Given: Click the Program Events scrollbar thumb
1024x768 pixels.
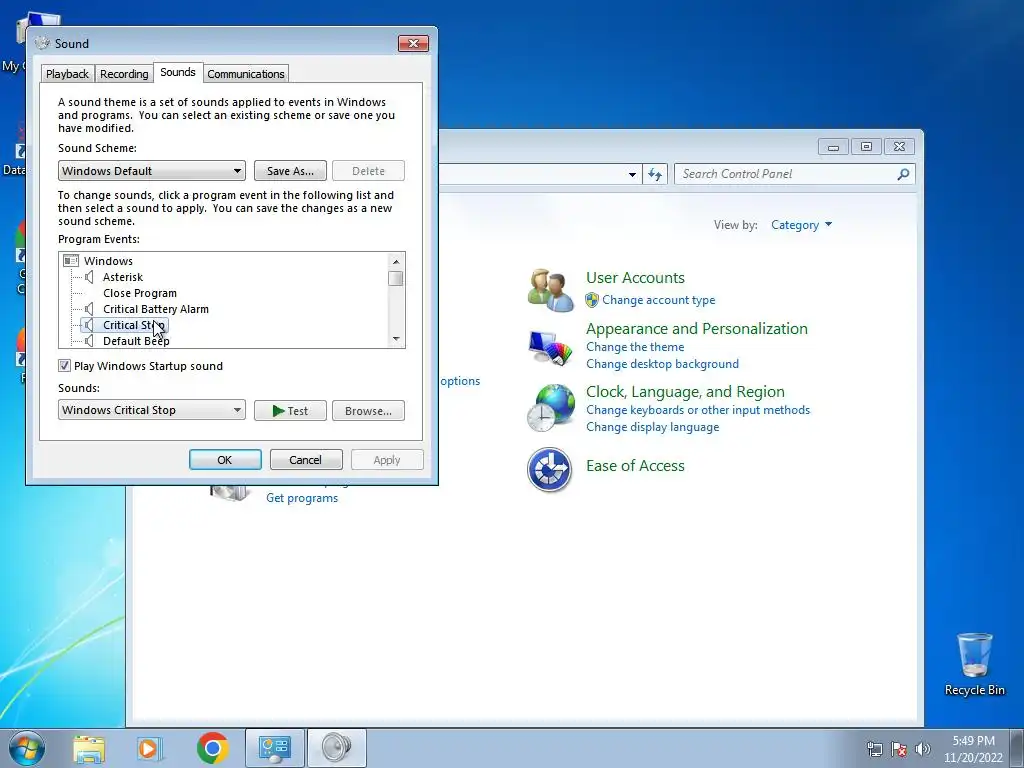Looking at the screenshot, I should point(396,278).
